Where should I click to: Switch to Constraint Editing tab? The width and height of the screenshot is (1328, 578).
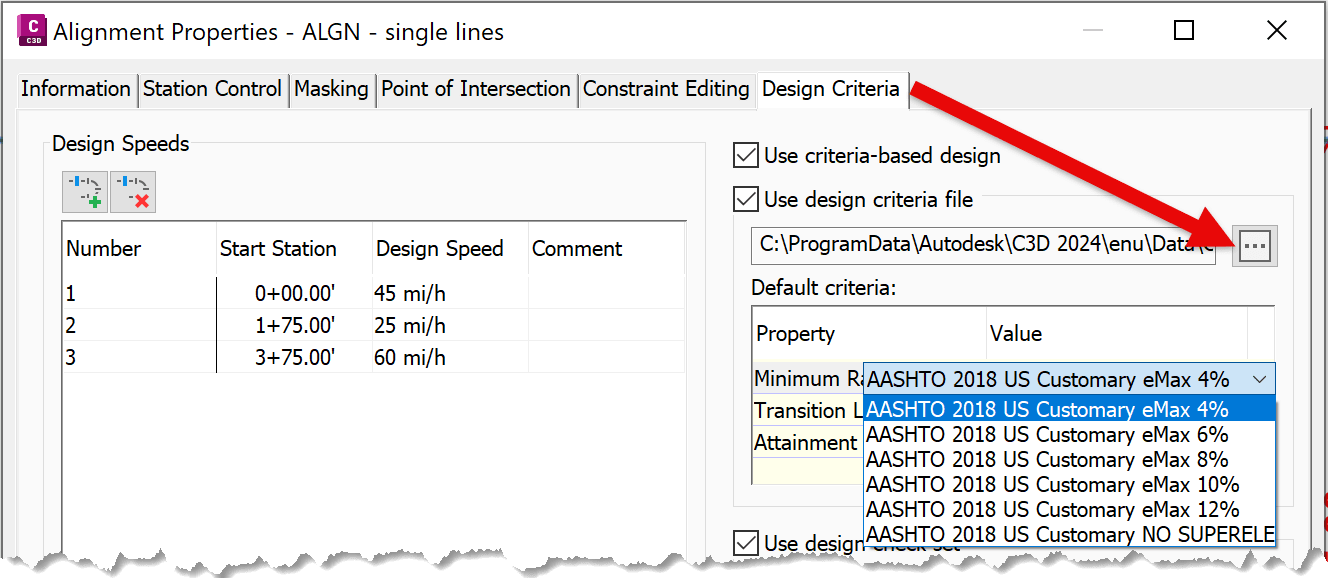point(666,89)
